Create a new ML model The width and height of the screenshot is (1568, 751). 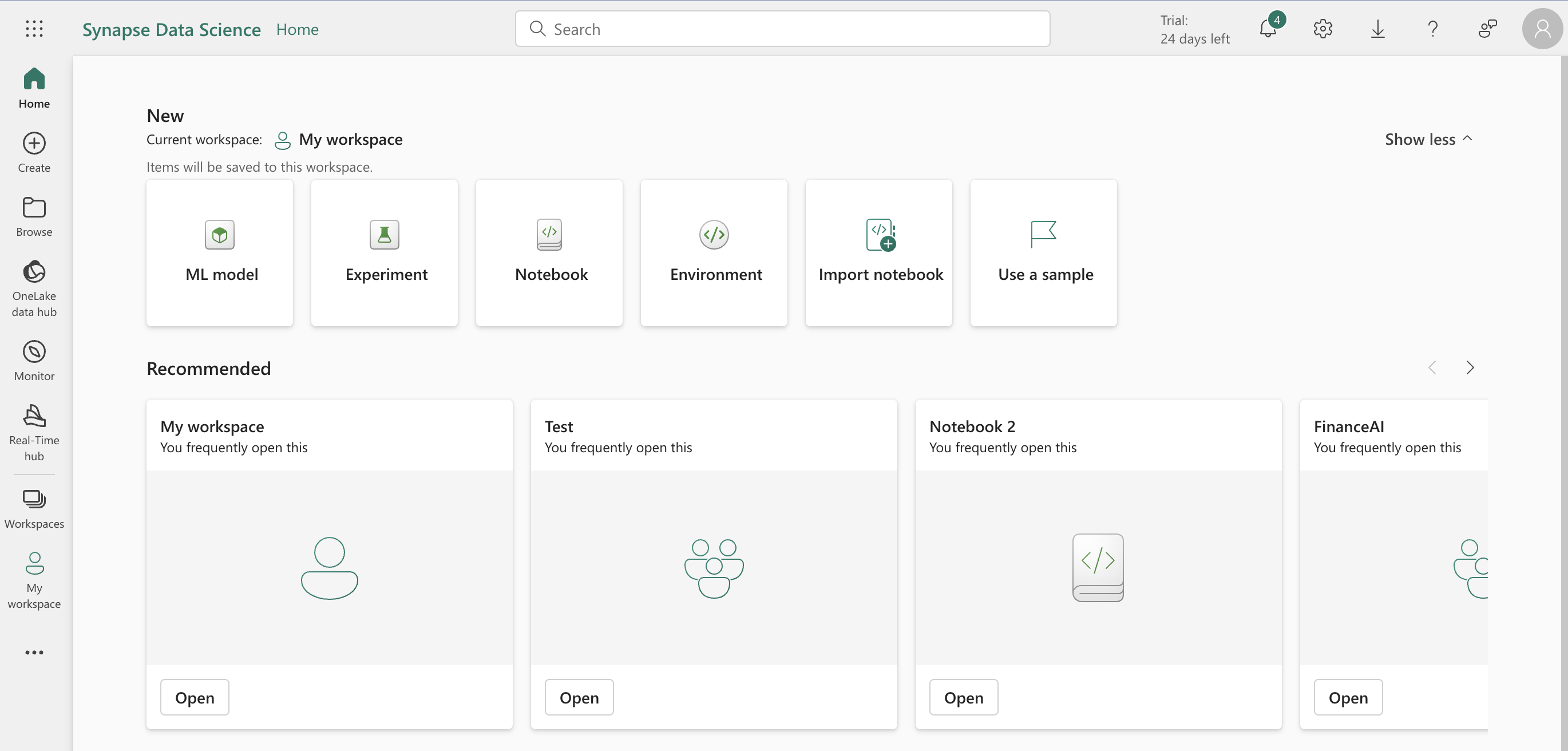point(220,253)
